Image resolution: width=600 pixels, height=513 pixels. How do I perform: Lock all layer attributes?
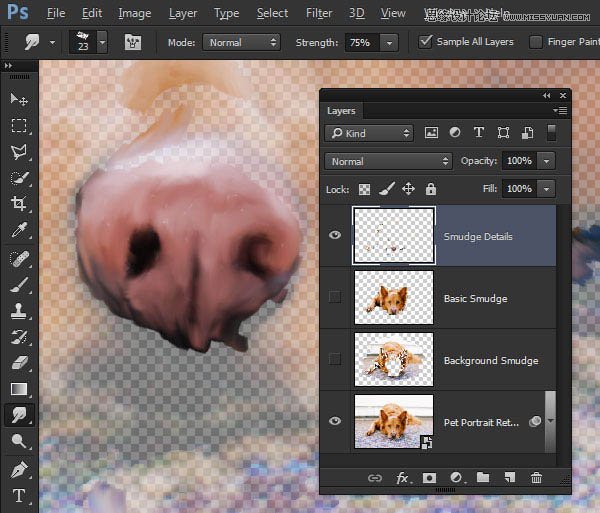(431, 189)
